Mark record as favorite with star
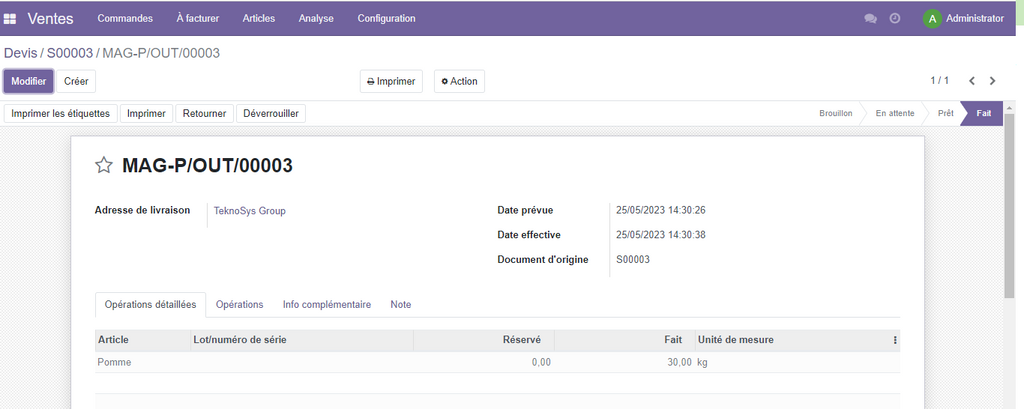The width and height of the screenshot is (1024, 409). pos(103,166)
